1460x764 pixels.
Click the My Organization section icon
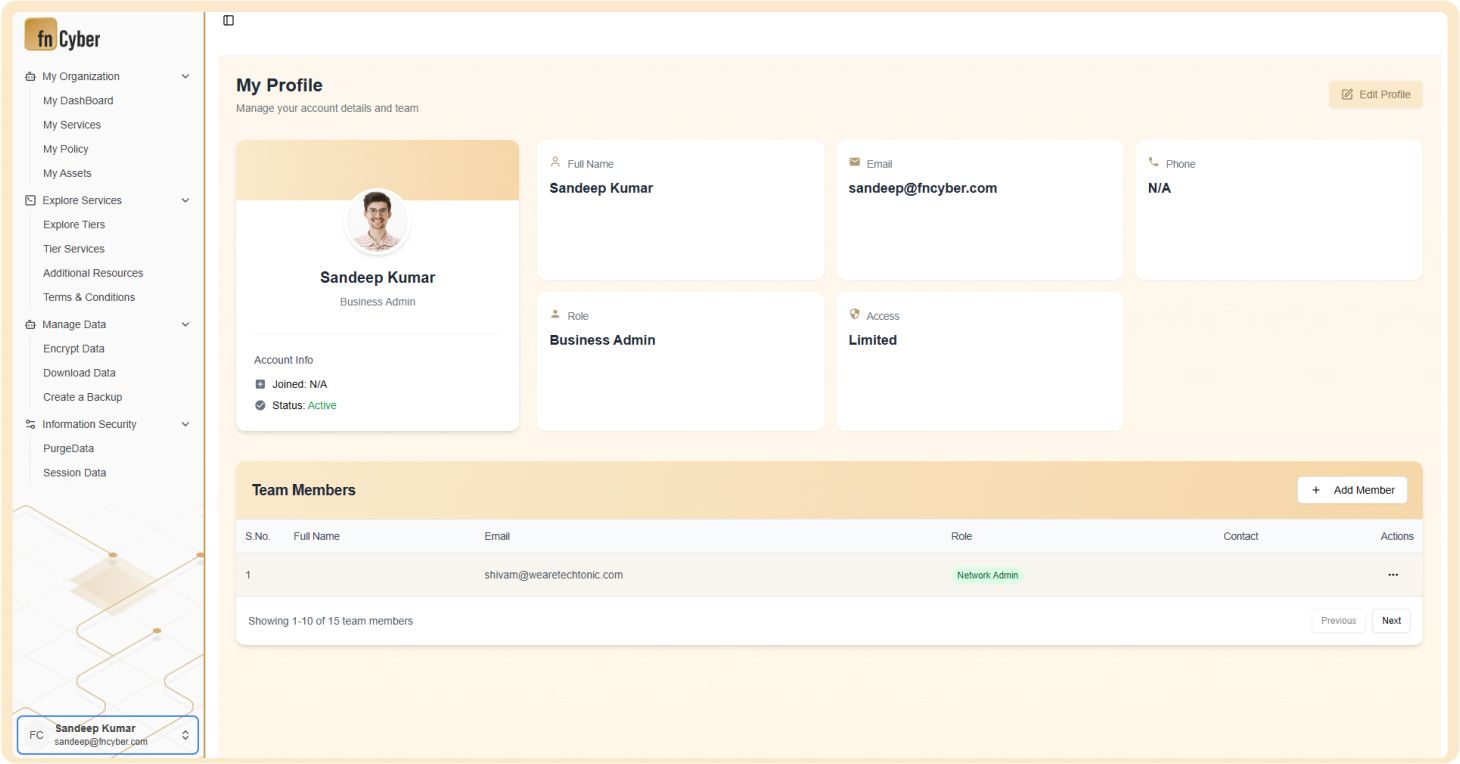coord(30,77)
